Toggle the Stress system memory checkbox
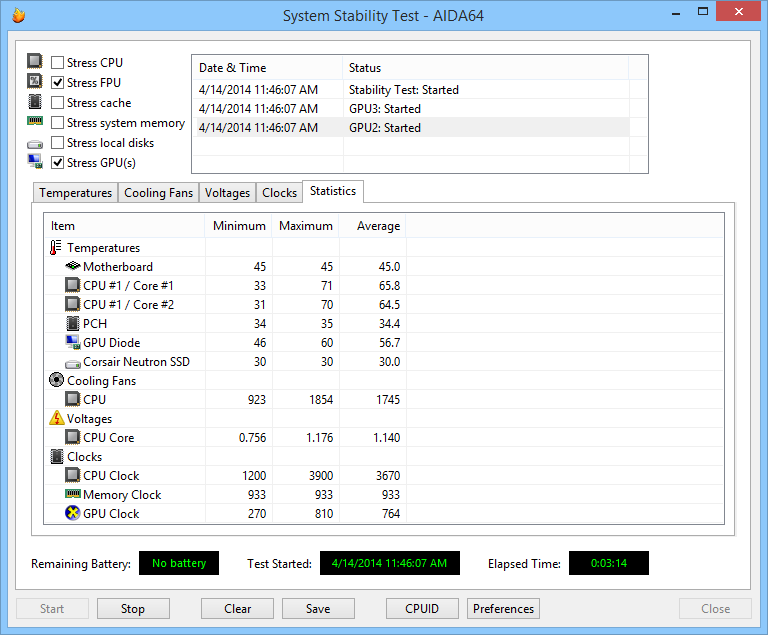This screenshot has width=768, height=635. coord(58,123)
